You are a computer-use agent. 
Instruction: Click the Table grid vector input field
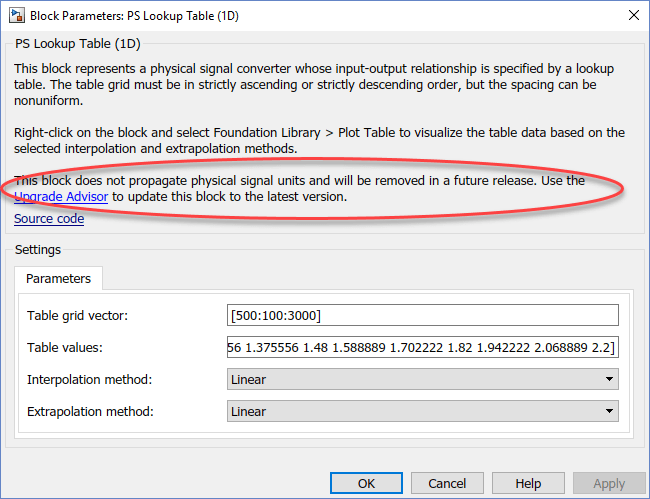point(423,315)
